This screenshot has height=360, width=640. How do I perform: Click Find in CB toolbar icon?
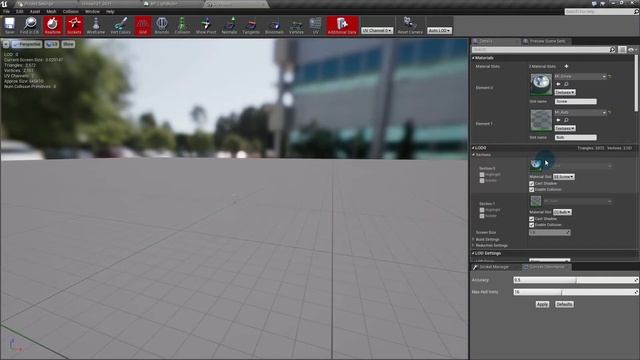29,26
